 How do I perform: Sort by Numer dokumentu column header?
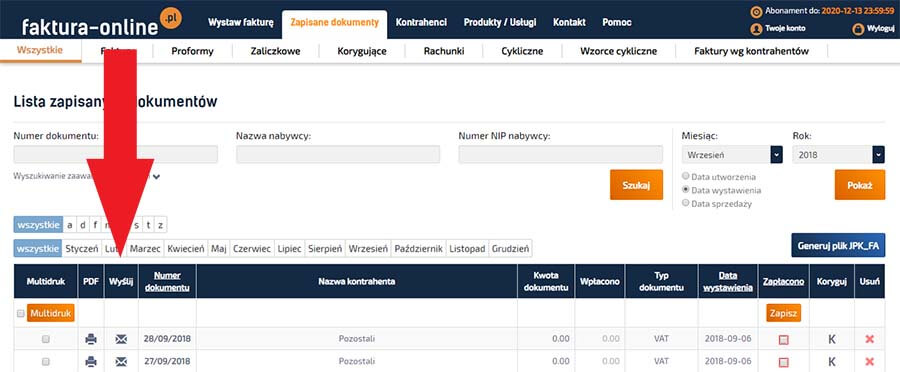coord(167,281)
